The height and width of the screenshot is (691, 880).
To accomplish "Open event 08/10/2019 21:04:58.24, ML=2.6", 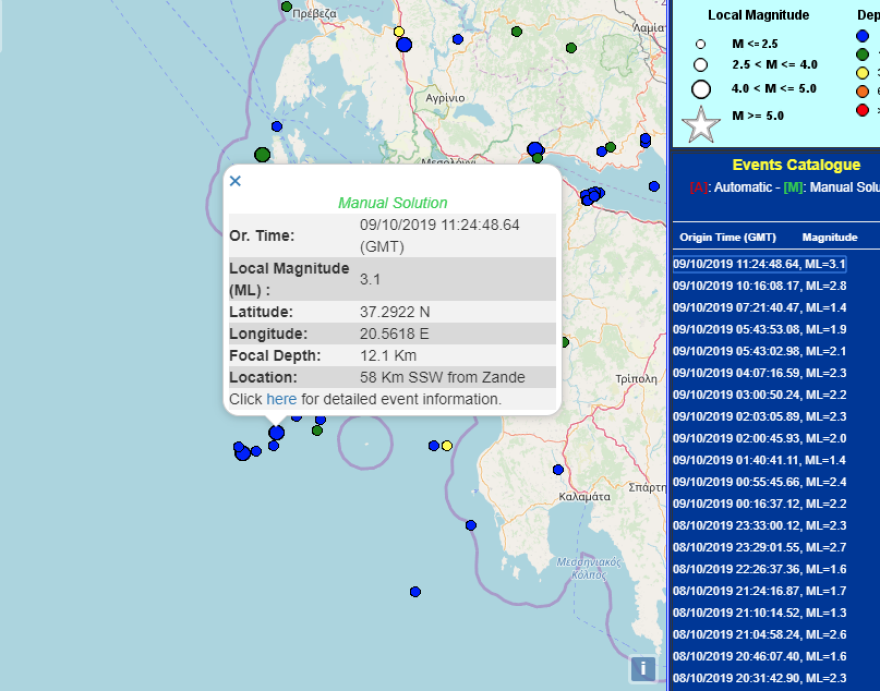I will (759, 635).
